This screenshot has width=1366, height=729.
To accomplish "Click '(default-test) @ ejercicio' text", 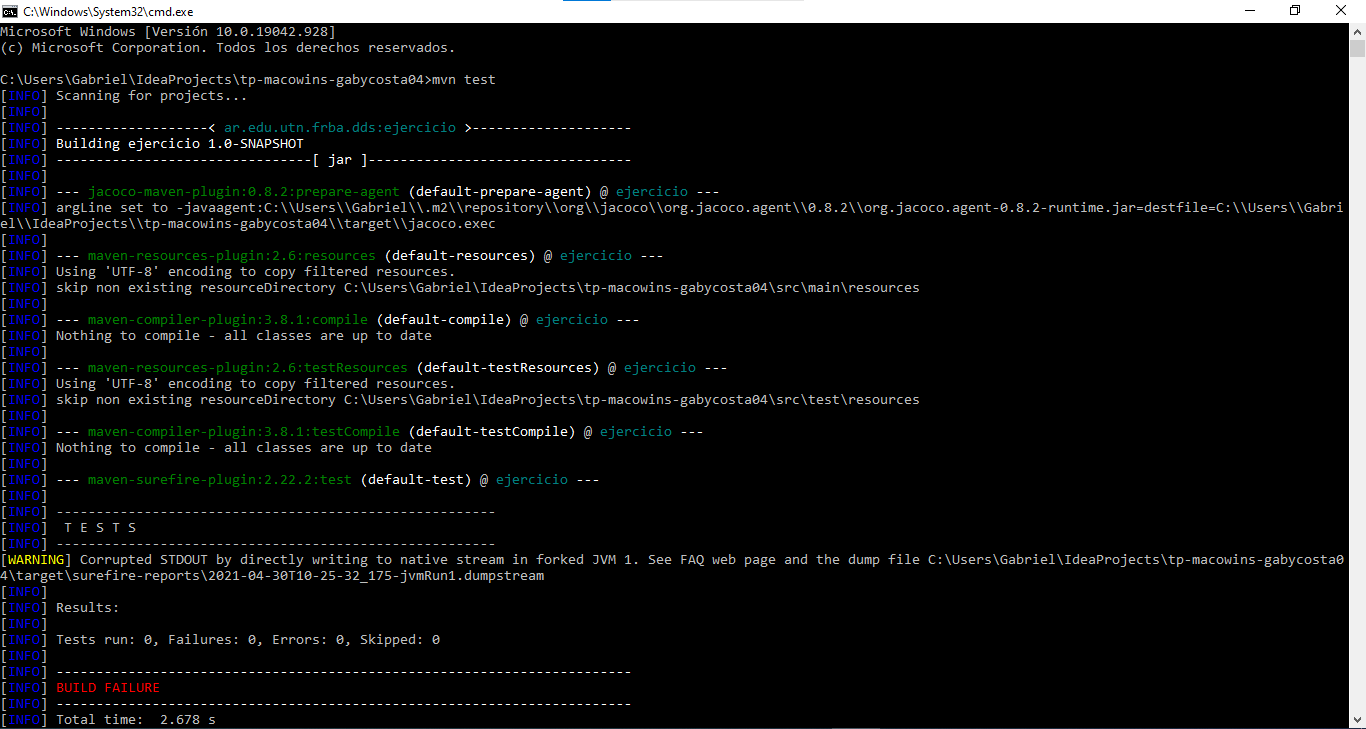I will point(464,480).
